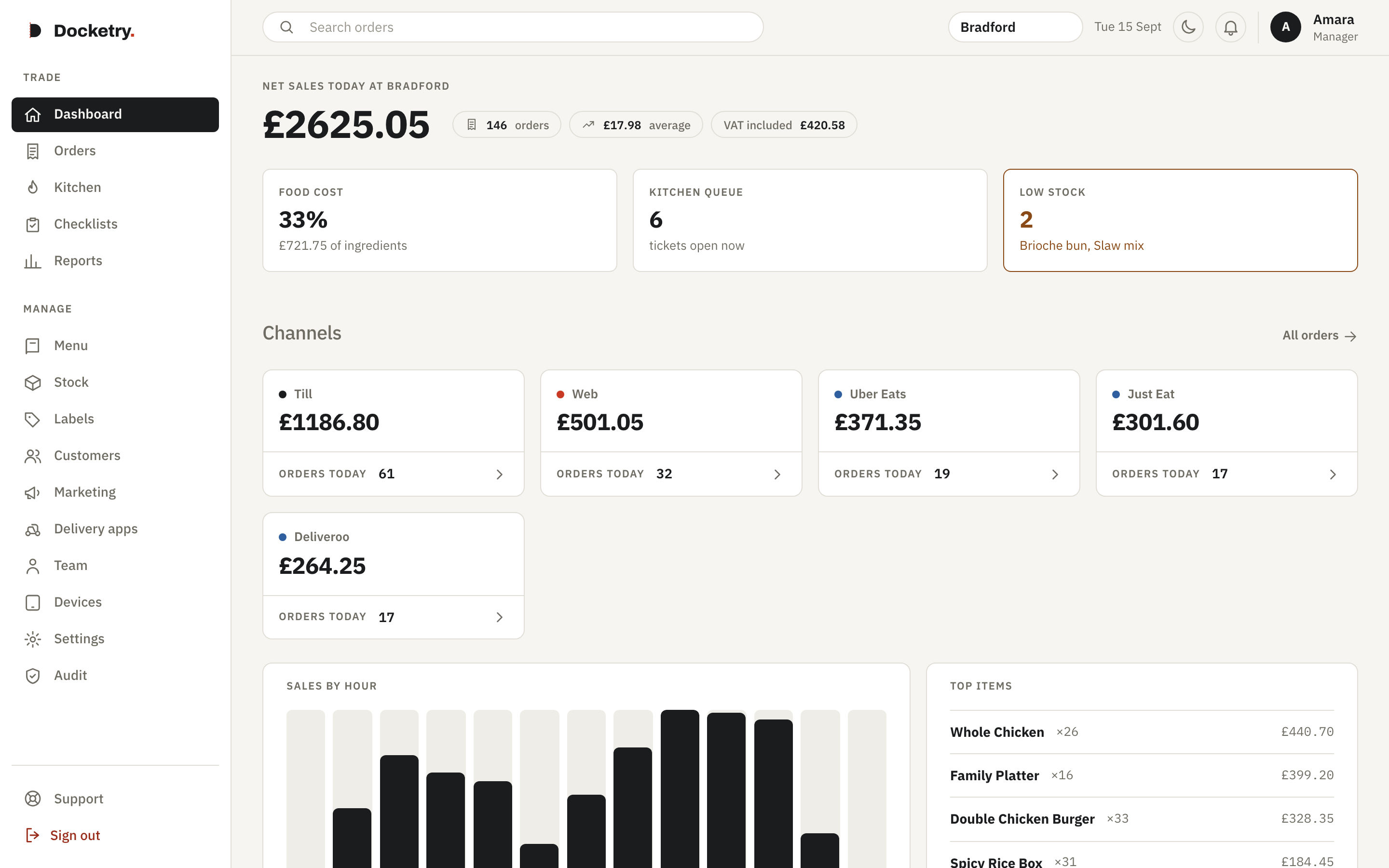Open the Orders page
The image size is (1389, 868).
pos(115,151)
